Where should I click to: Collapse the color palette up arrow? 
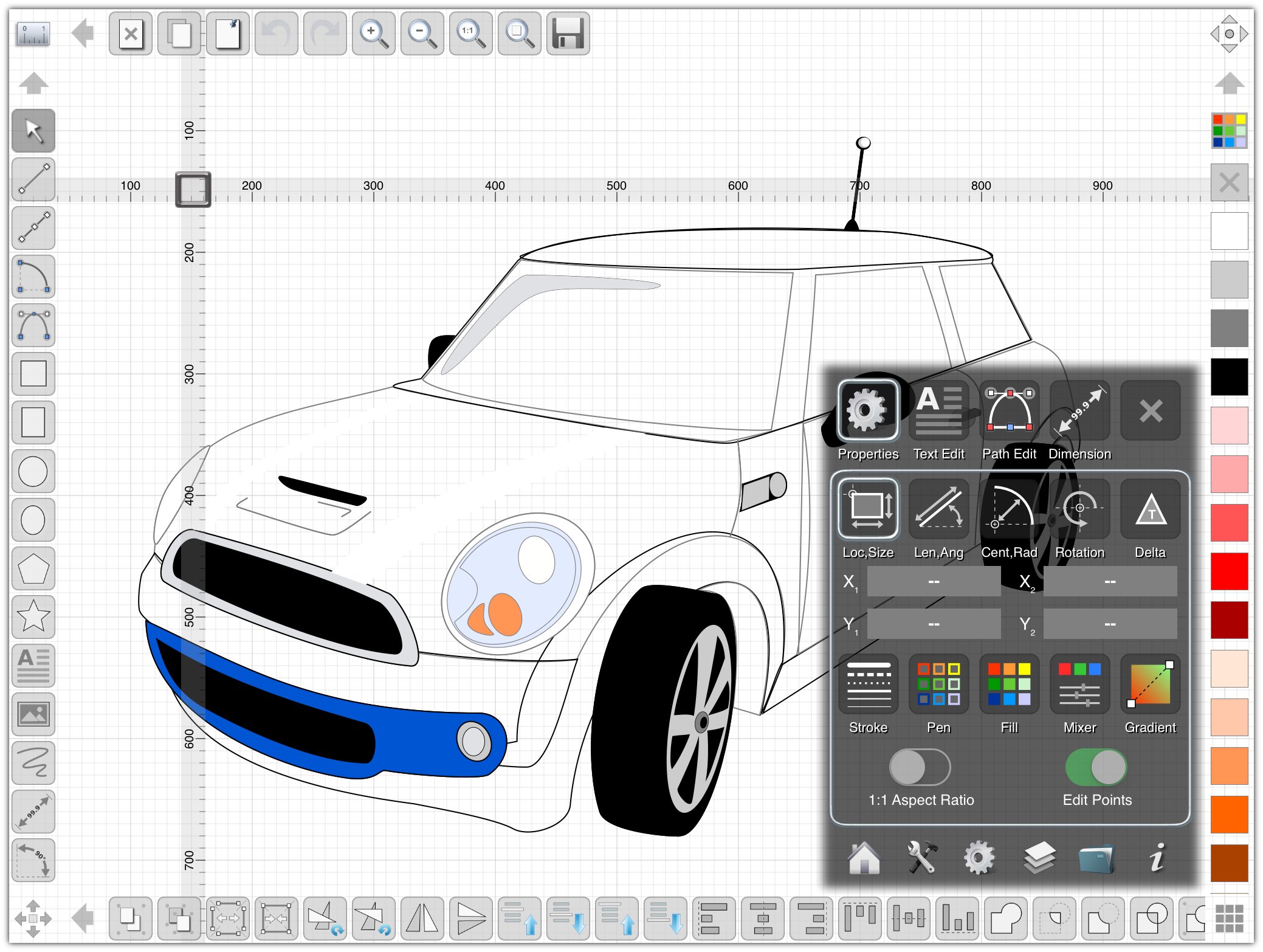tap(1229, 83)
